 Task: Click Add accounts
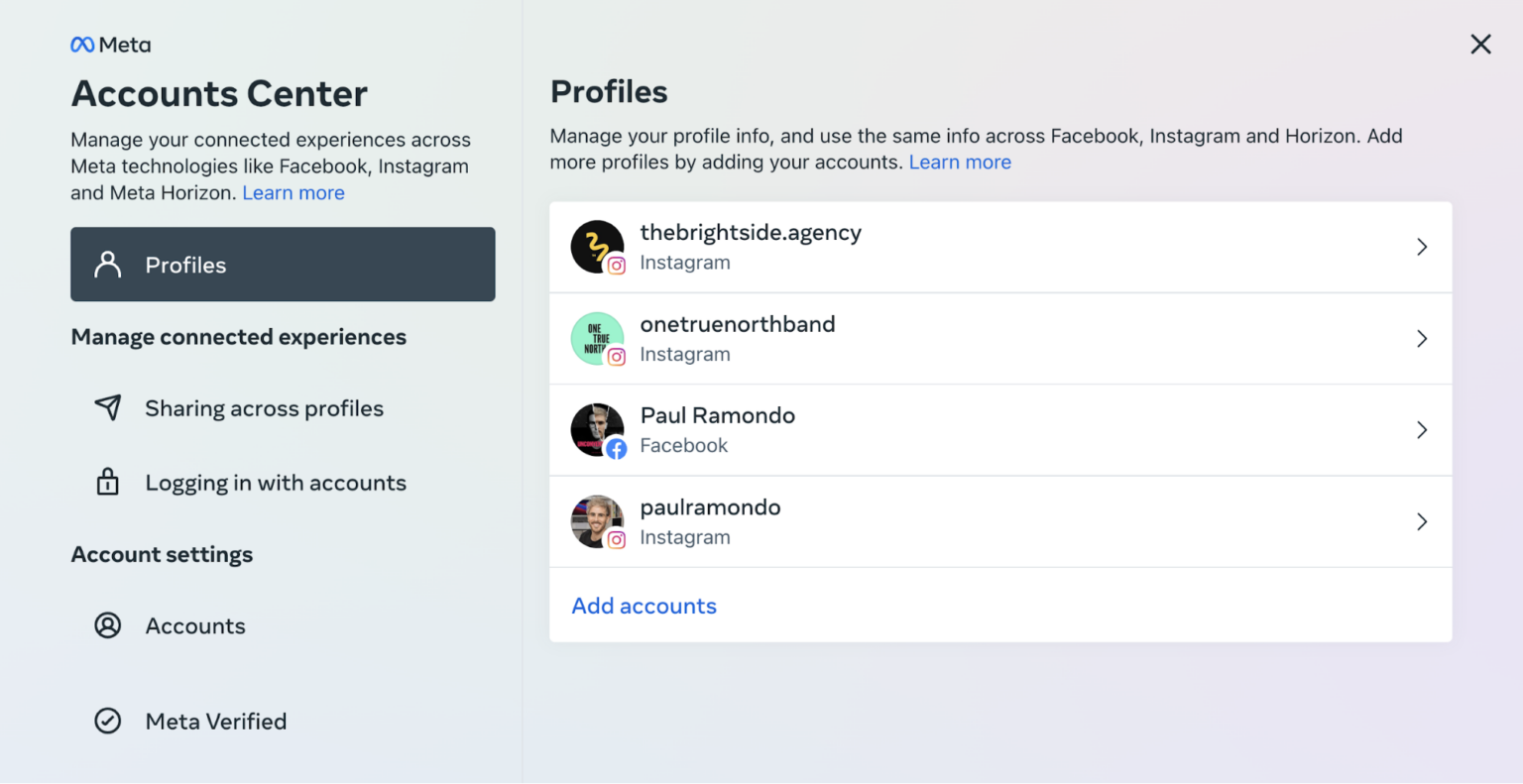644,606
